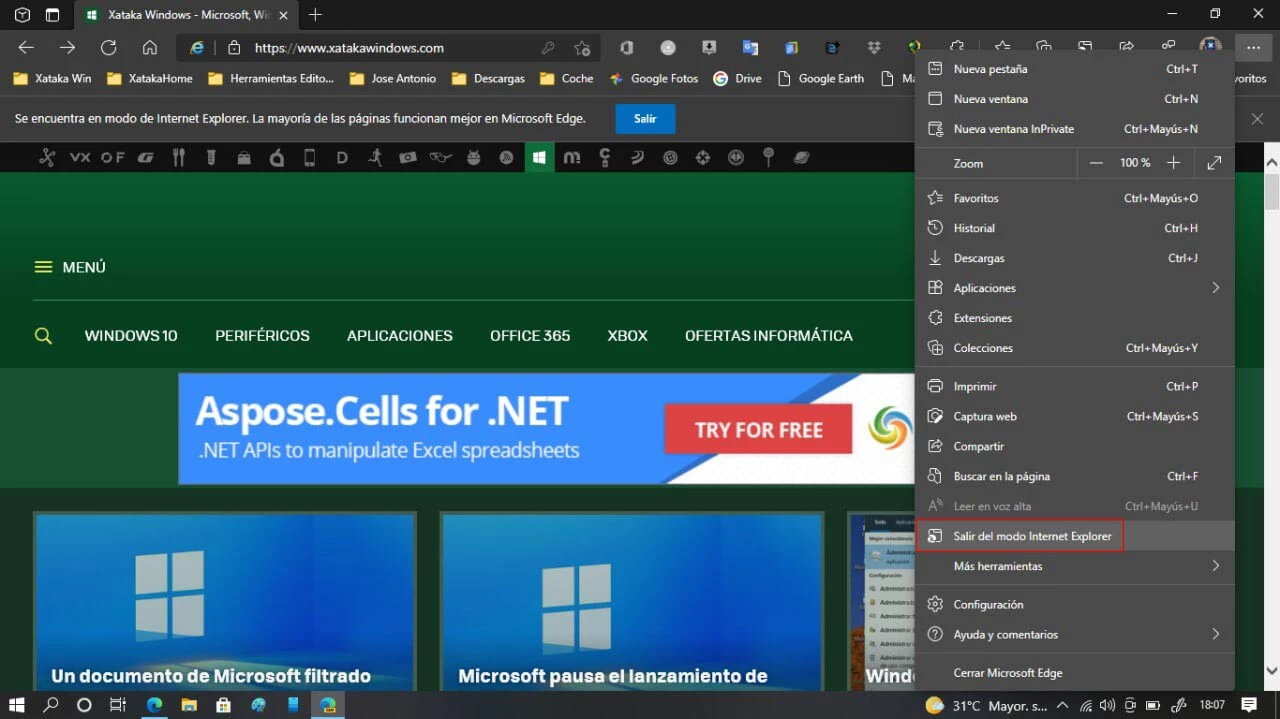This screenshot has width=1280, height=719.
Task: Expand the Más herramientas submenu
Action: [x=1215, y=566]
